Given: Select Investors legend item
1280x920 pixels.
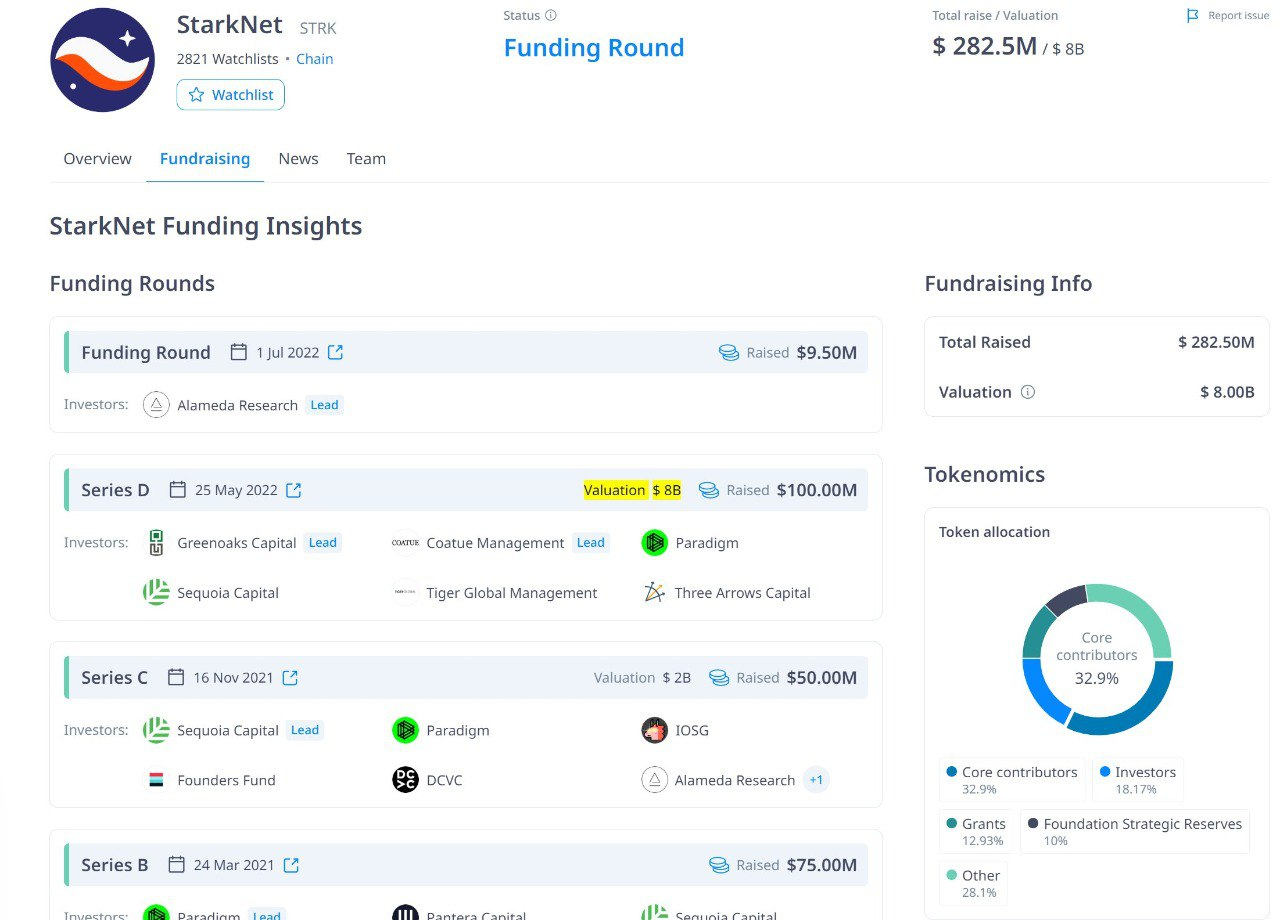Looking at the screenshot, I should tap(1137, 780).
